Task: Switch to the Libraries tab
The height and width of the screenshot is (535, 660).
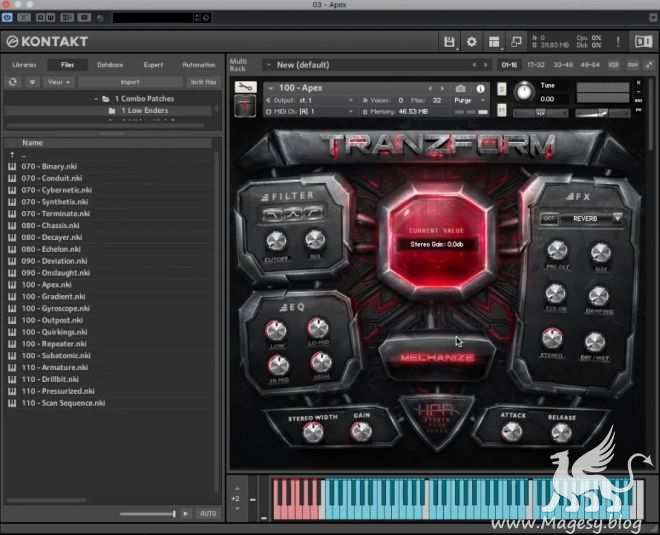Action: 24,65
